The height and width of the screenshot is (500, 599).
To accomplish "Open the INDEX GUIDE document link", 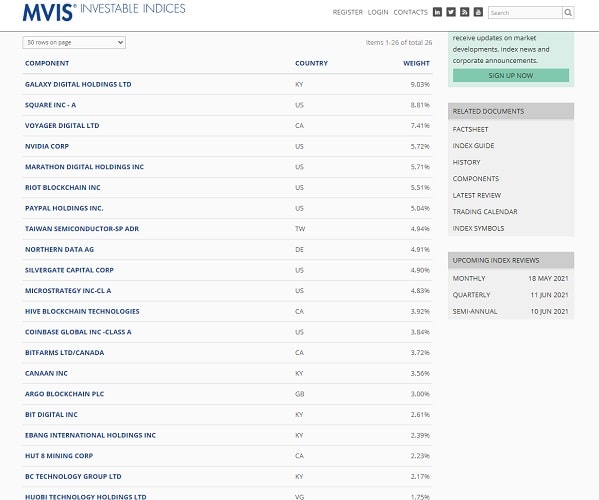I will pos(473,146).
